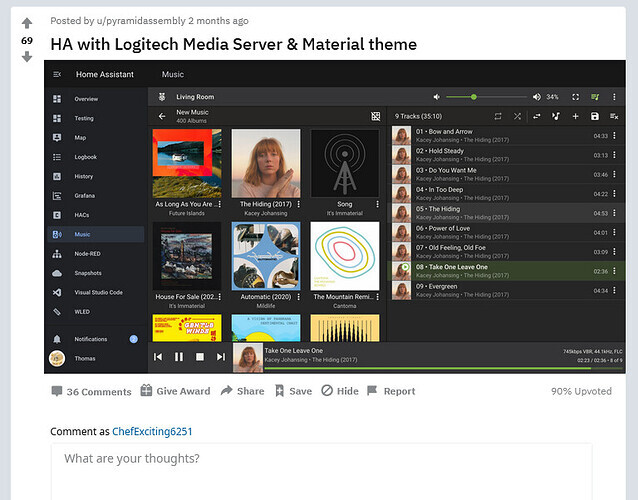The width and height of the screenshot is (638, 500).
Task: Hide the post
Action: pyautogui.click(x=340, y=391)
